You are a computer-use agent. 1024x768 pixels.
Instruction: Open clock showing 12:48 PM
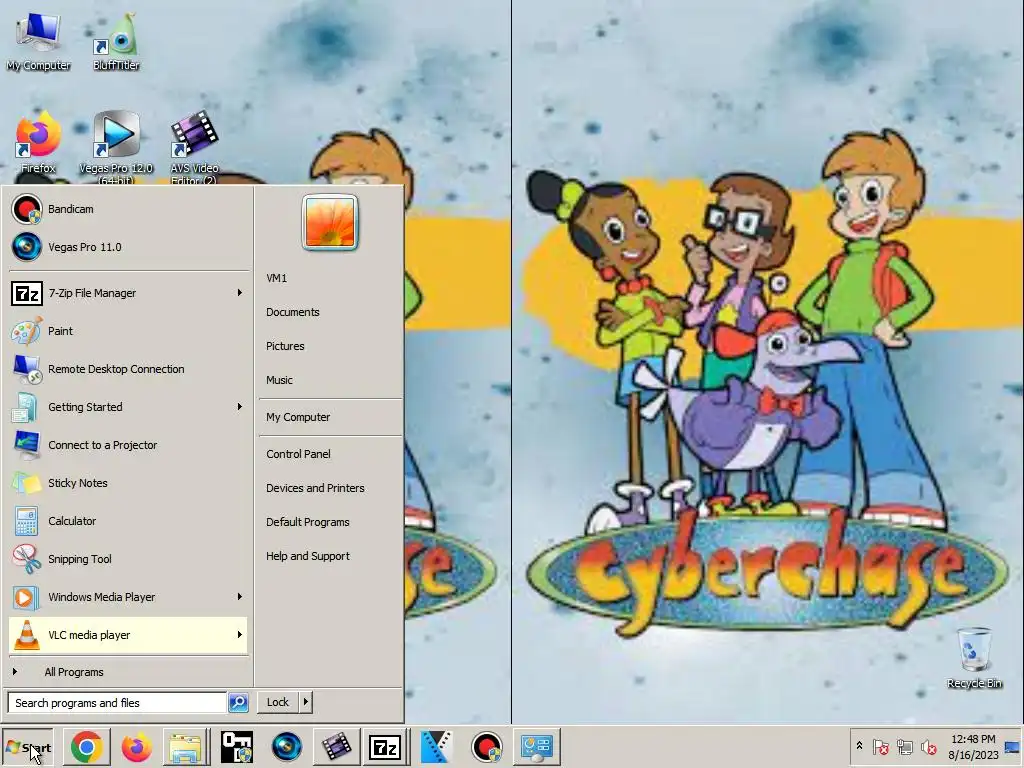973,746
